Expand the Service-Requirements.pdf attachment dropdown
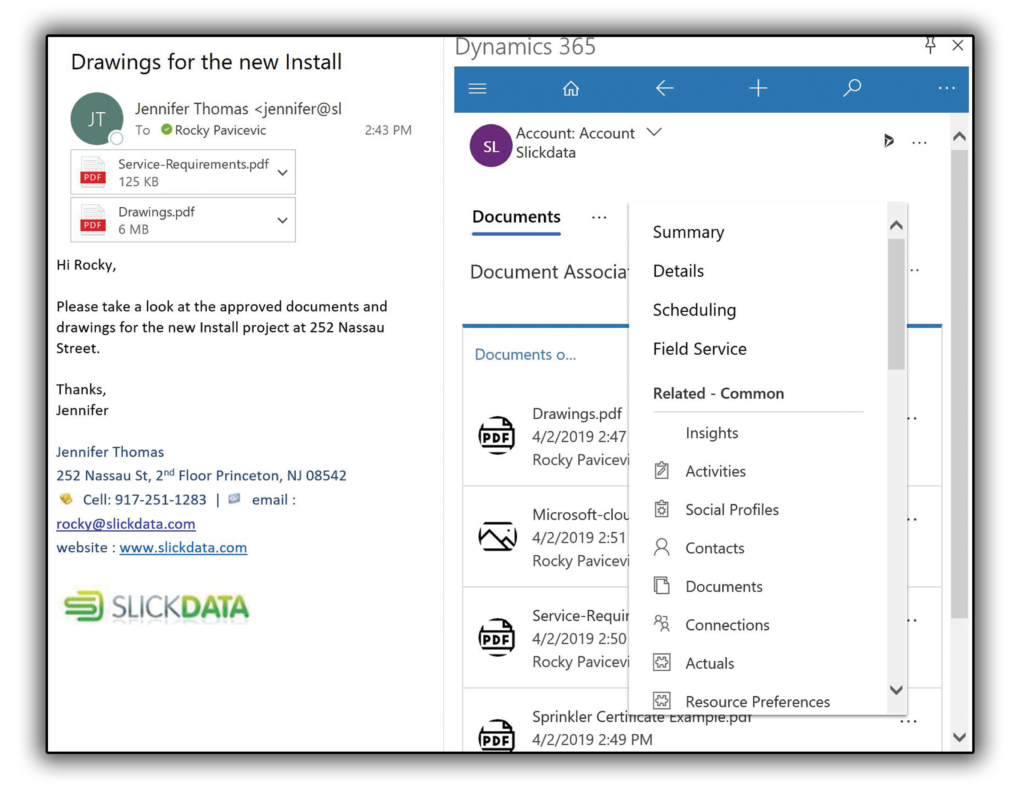 point(283,173)
